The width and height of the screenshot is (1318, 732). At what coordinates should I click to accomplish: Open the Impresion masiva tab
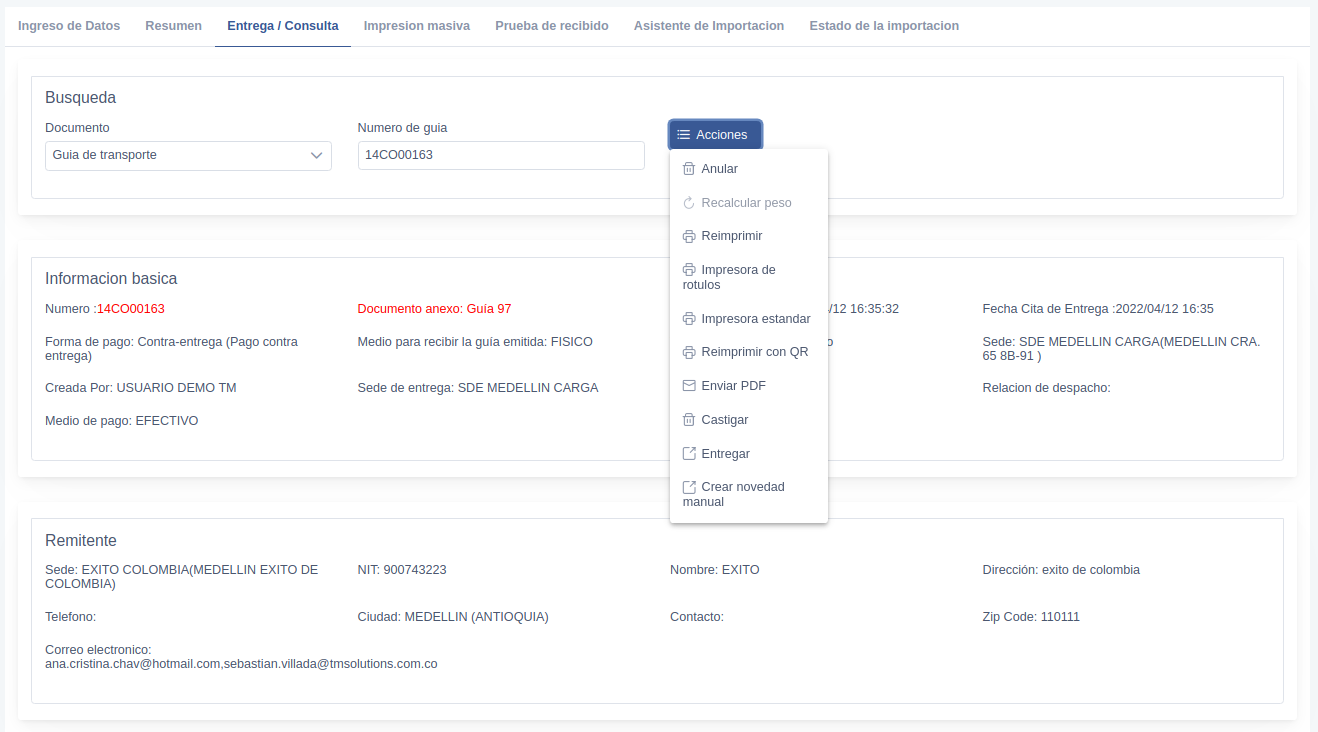point(416,26)
